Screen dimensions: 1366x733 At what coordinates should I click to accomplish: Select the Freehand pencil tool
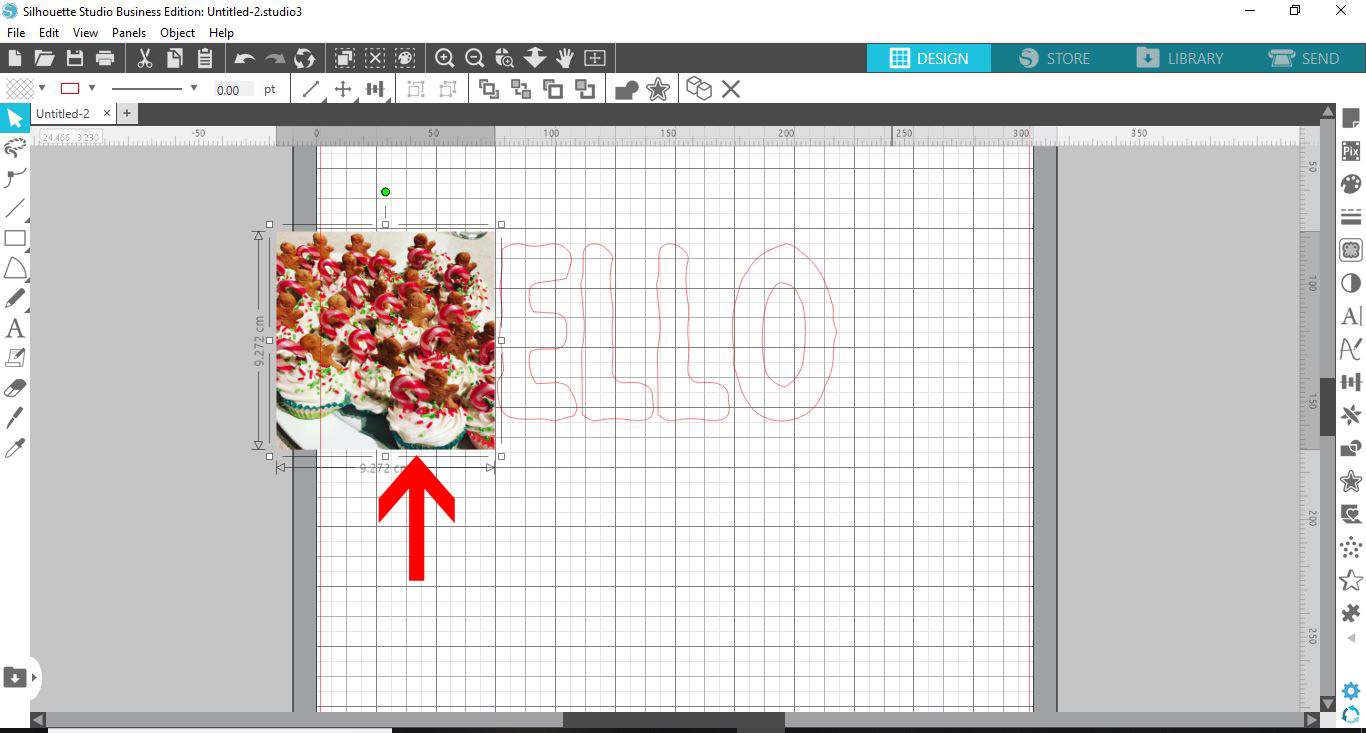tap(14, 298)
